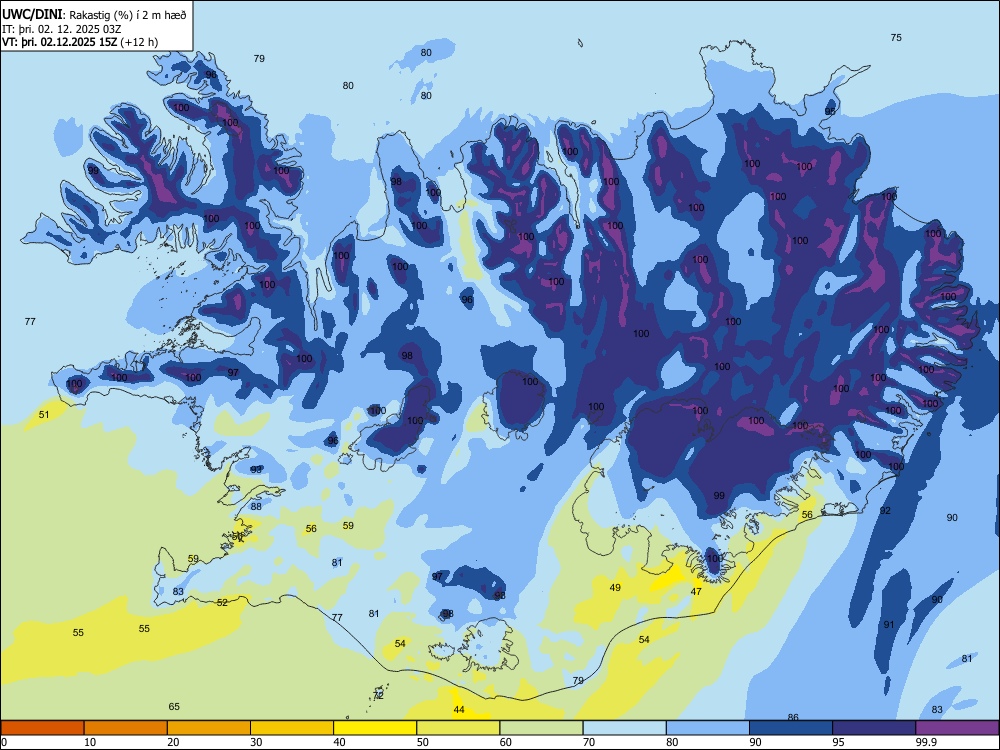Click the humidity value '88' in the west
Image resolution: width=1000 pixels, height=750 pixels.
(x=256, y=506)
